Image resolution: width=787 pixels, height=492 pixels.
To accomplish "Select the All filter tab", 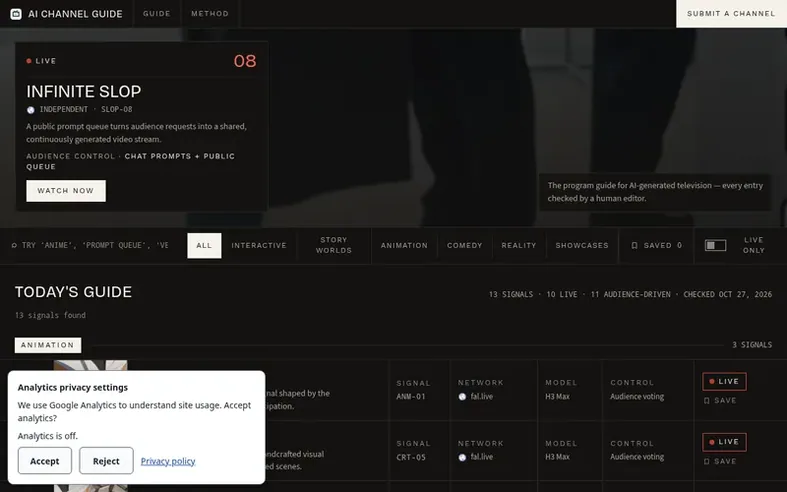I will click(204, 245).
